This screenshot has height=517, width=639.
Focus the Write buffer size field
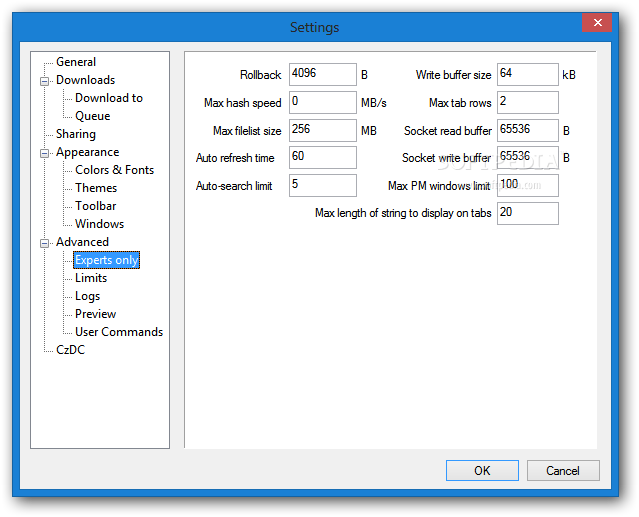click(x=528, y=75)
